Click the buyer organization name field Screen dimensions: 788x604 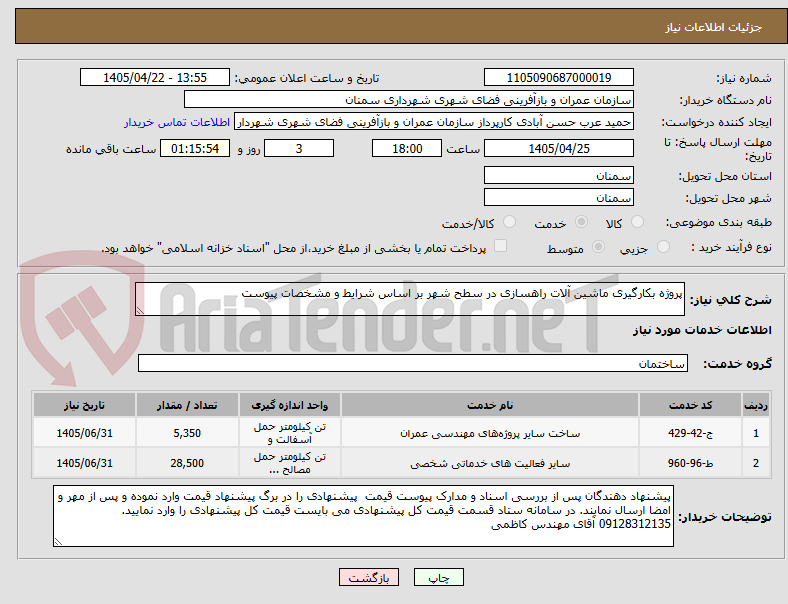[409, 99]
